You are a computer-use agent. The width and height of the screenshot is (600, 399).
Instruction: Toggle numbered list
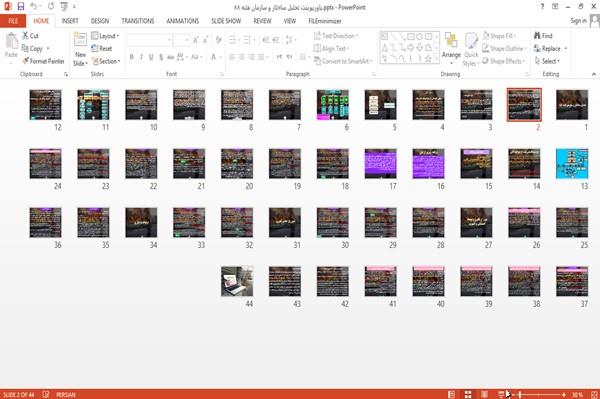click(x=248, y=40)
